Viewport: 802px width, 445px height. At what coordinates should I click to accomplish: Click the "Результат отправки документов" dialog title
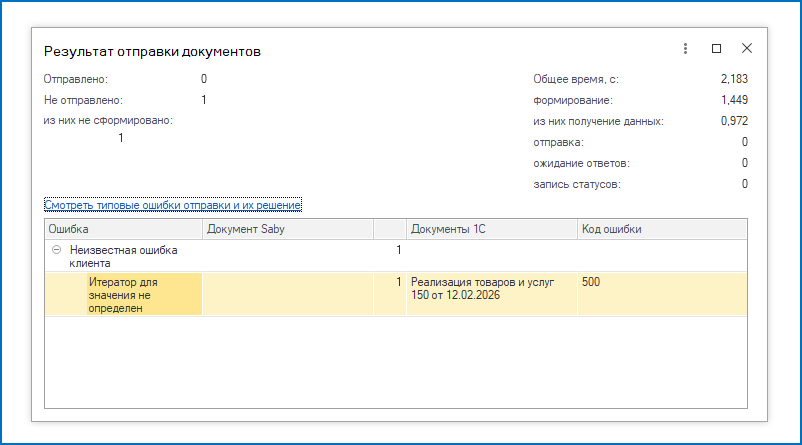point(153,51)
